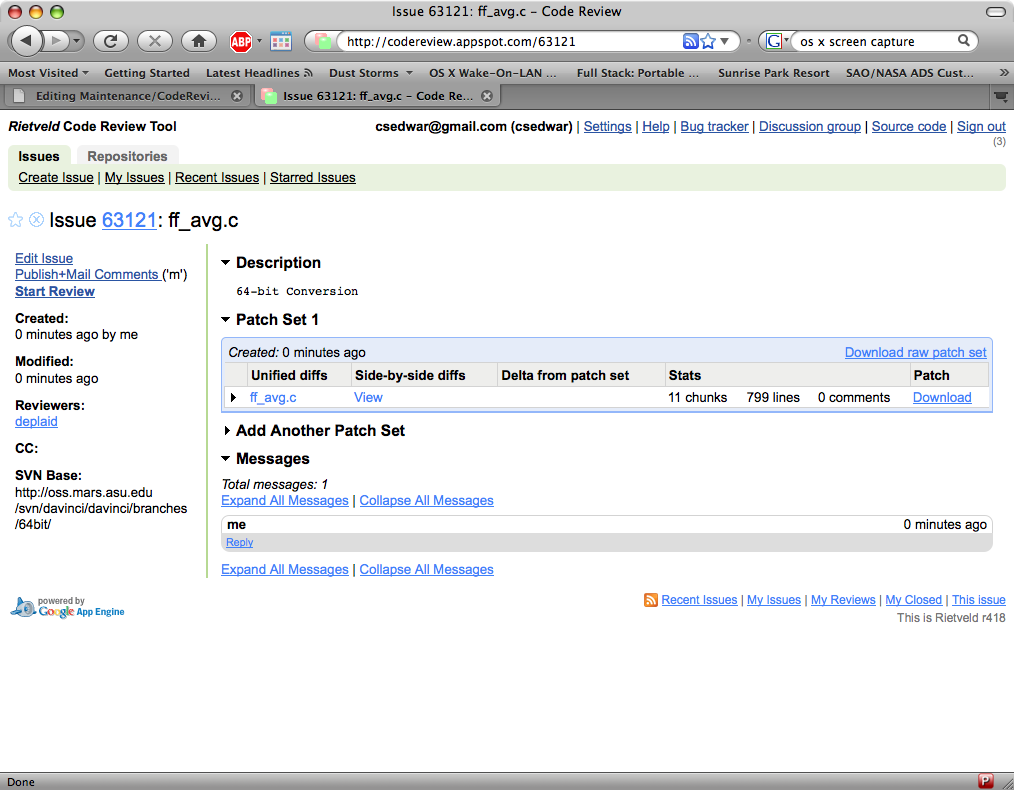Click the grid calendar toolbar icon
The width and height of the screenshot is (1014, 790).
point(281,42)
